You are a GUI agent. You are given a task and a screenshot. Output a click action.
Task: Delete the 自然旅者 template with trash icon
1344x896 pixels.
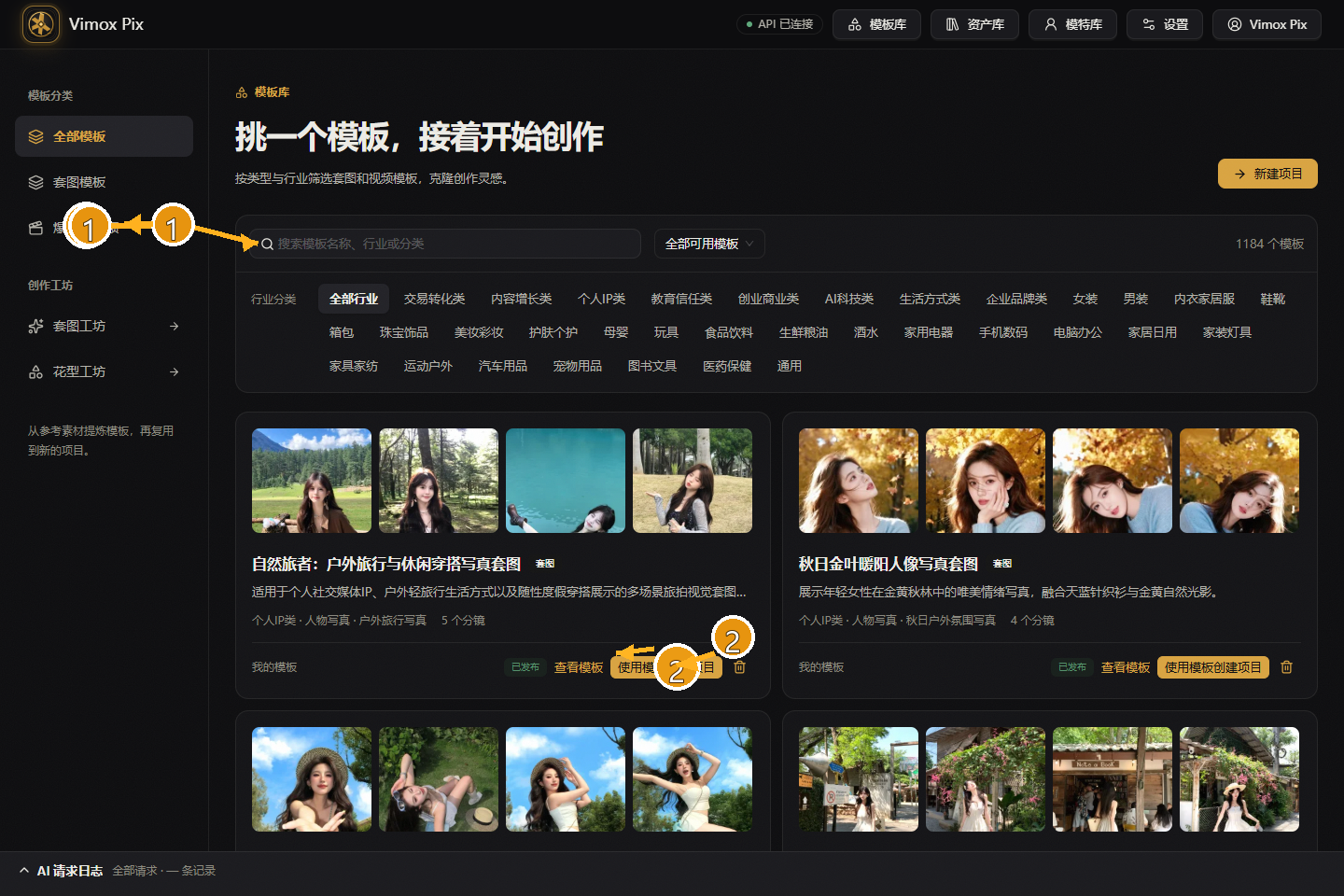pyautogui.click(x=740, y=667)
